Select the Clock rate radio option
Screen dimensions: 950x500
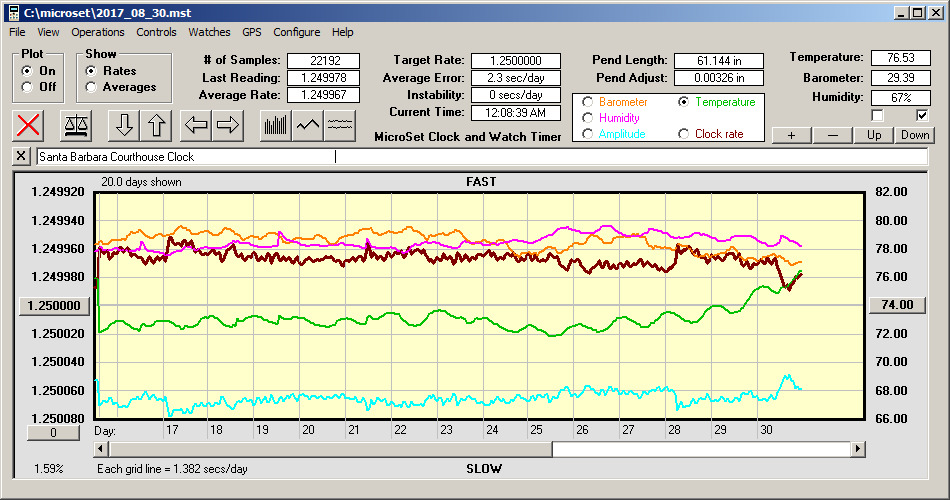pos(684,134)
